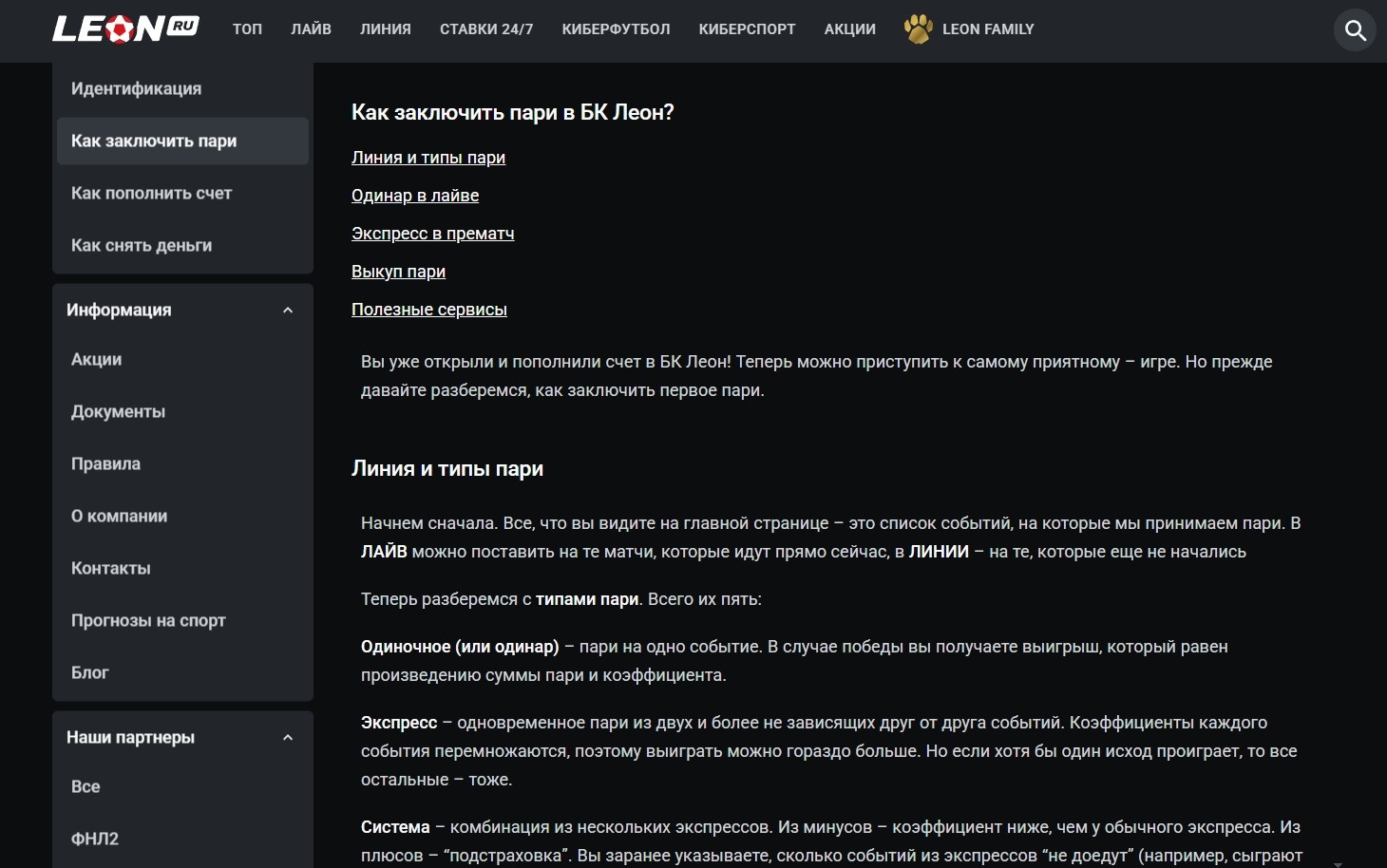Open Акции in the sidebar Информация section
Screen dimensions: 1387x868
pos(182,359)
